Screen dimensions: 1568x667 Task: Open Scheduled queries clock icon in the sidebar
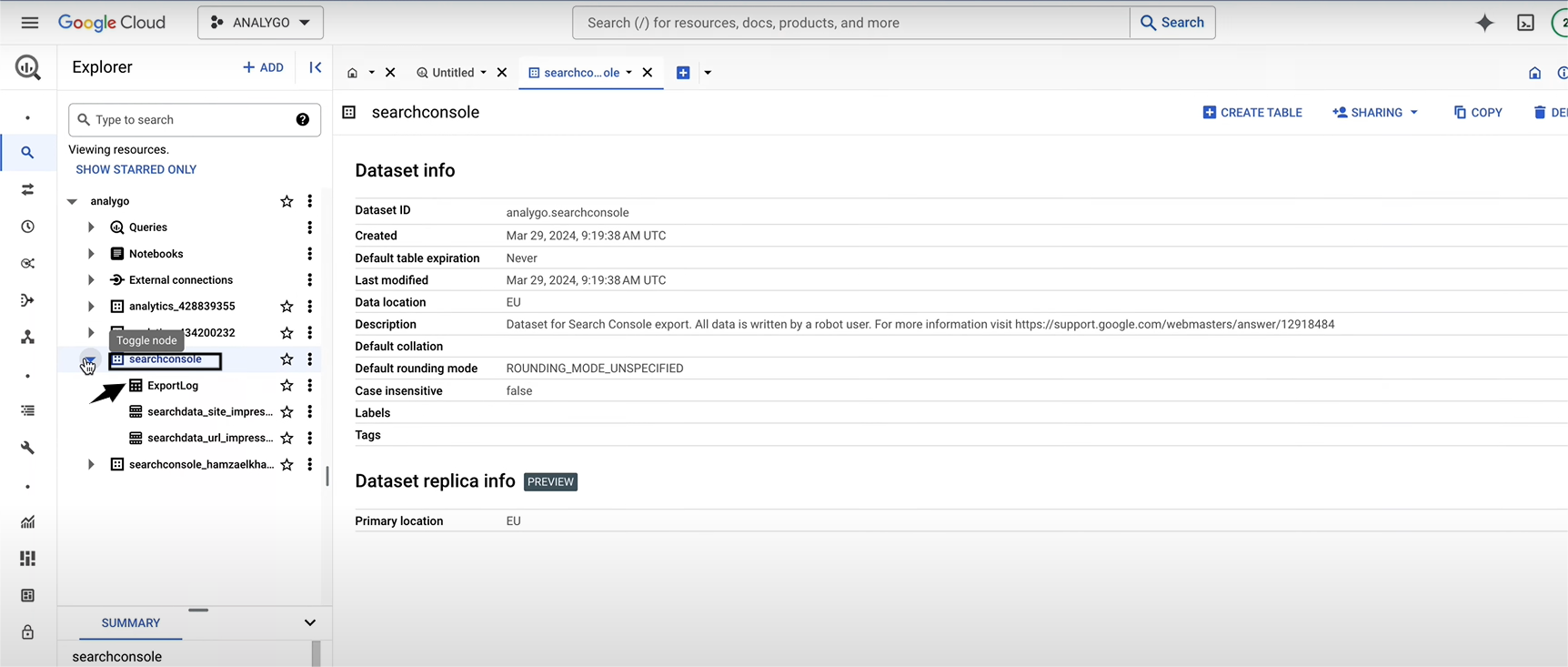pos(28,227)
